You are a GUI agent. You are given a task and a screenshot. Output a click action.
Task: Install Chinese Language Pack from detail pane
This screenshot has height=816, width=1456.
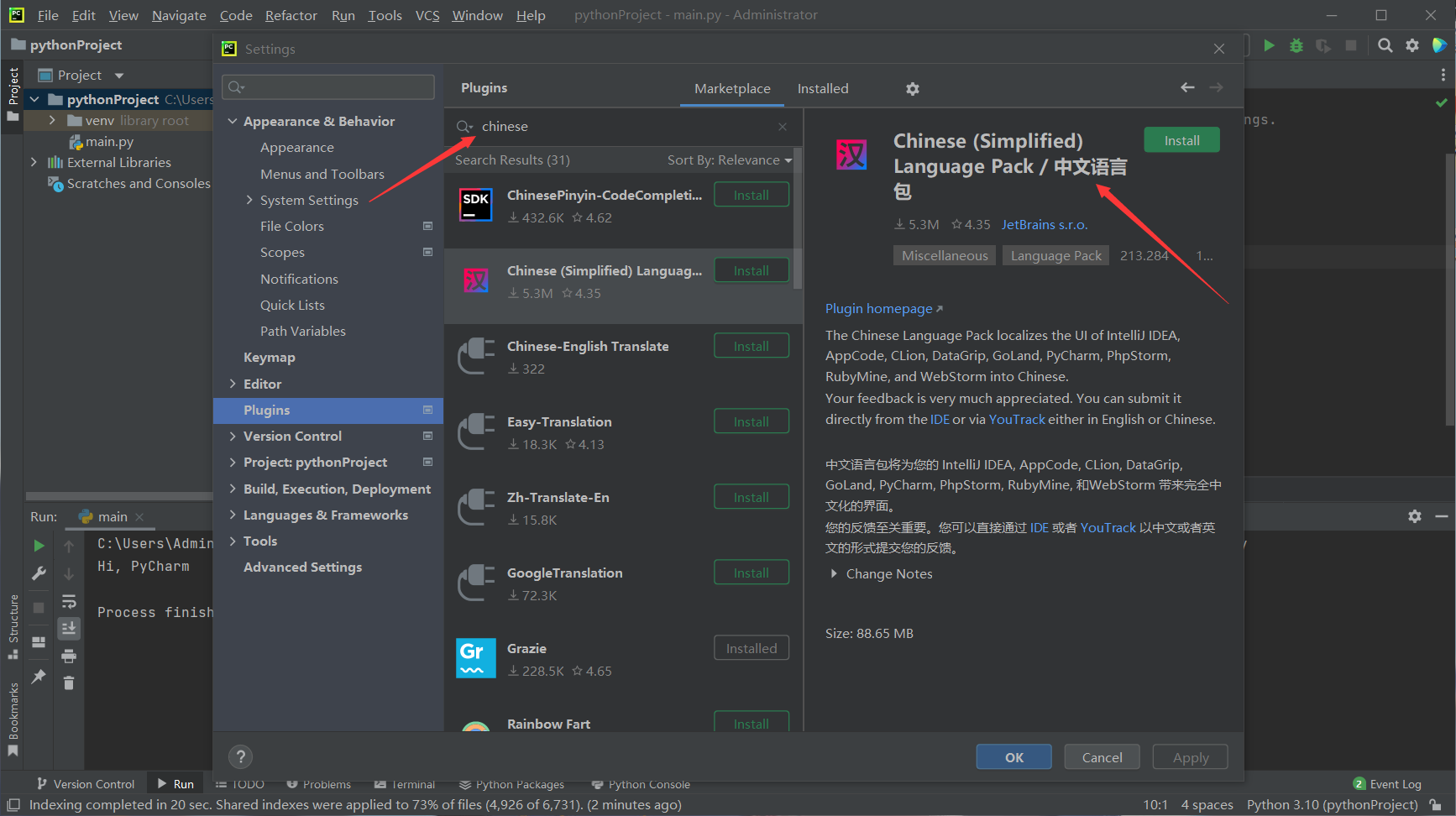click(1181, 140)
